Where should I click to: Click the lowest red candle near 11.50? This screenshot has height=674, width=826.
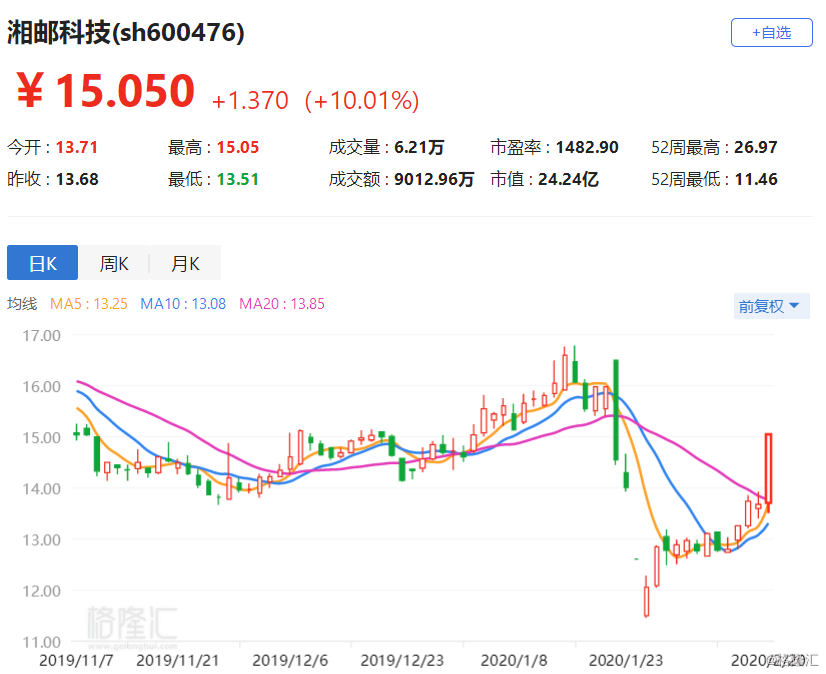coord(646,601)
